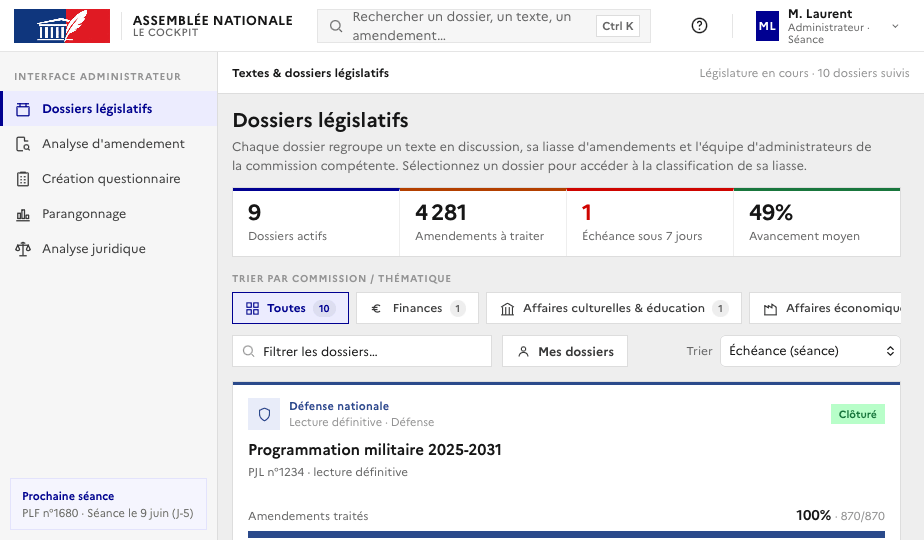This screenshot has height=540, width=924.
Task: Select Affaires culturelles & éducation filter
Action: [613, 308]
